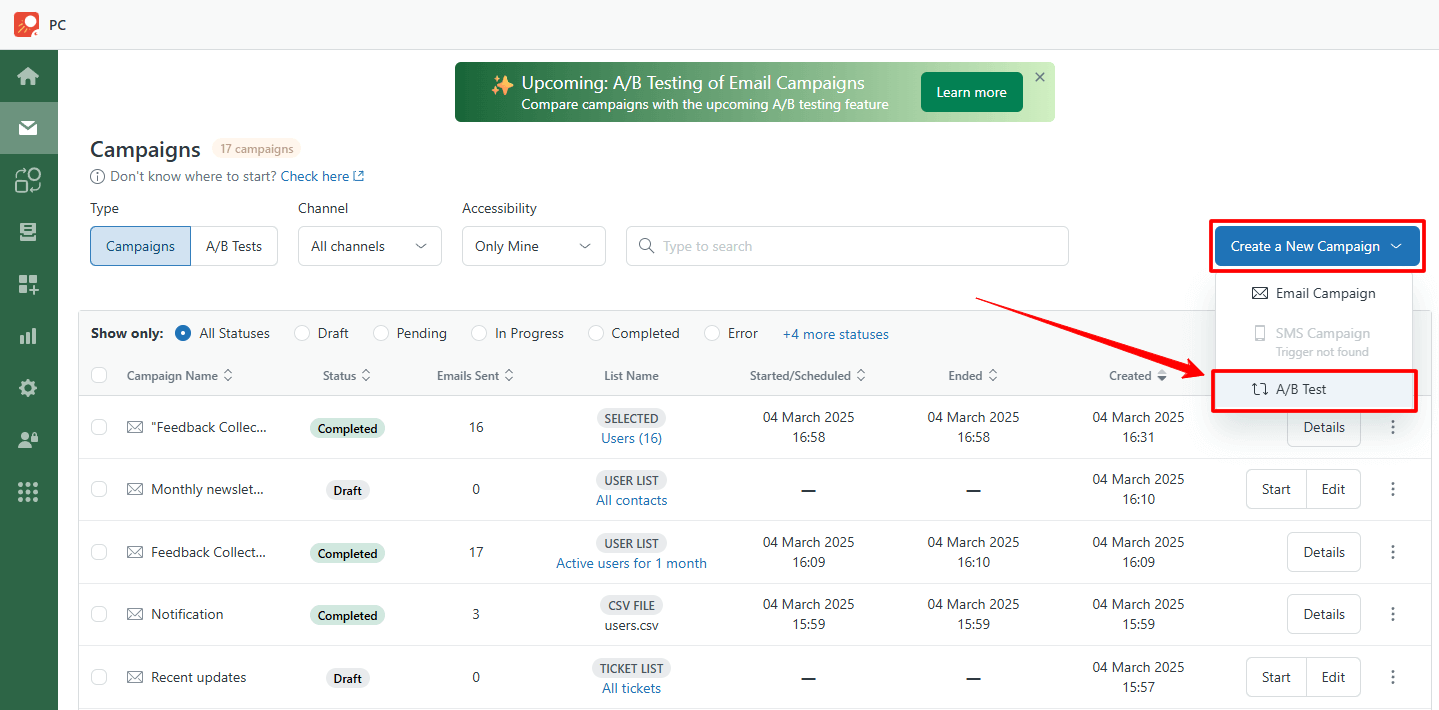Click the envelope icon of Recent updates campaign
The width and height of the screenshot is (1439, 710).
pos(135,677)
